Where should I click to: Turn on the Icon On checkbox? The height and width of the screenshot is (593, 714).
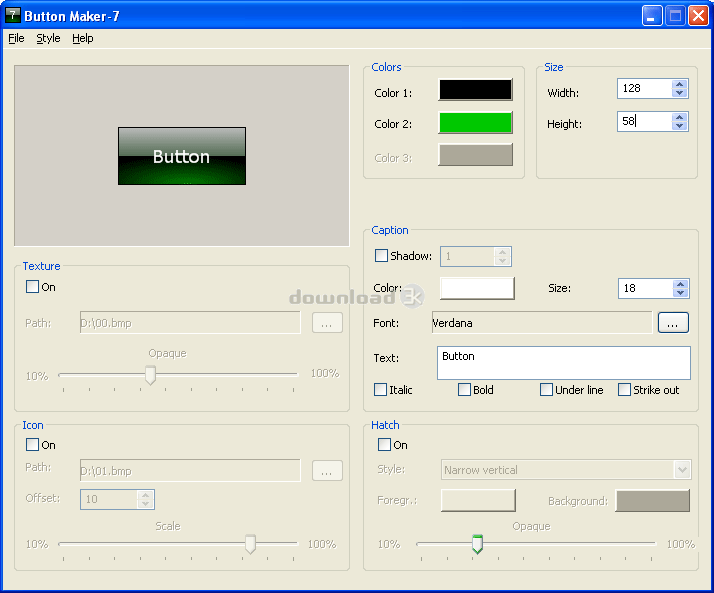(33, 445)
